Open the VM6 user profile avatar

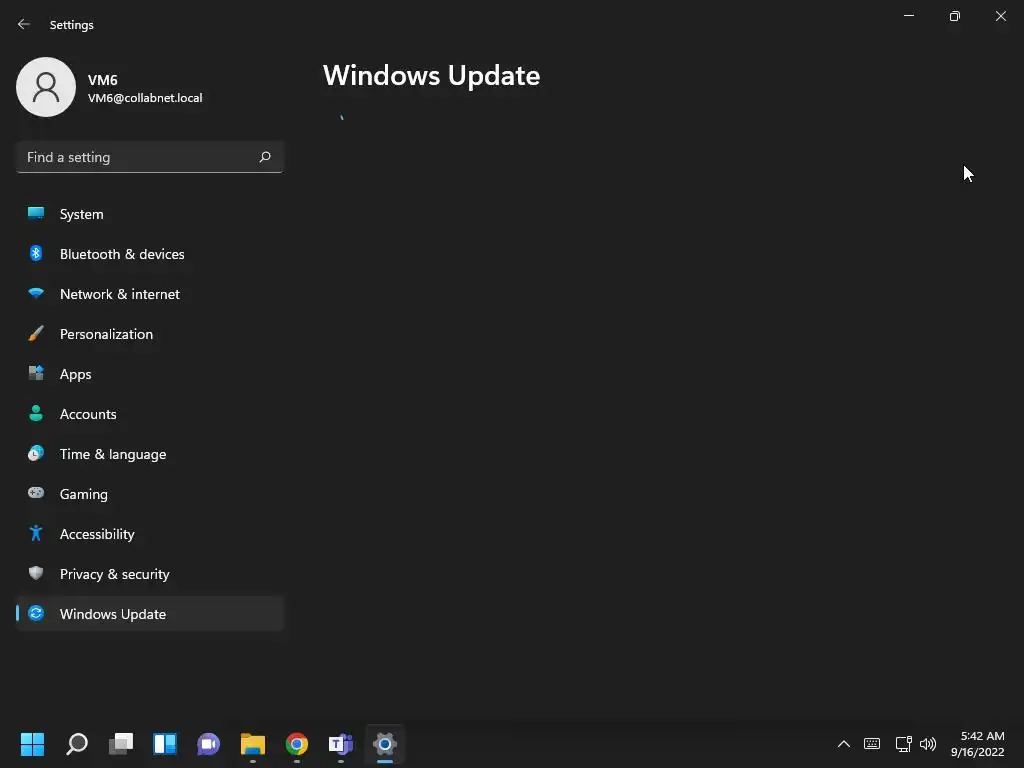(x=46, y=87)
